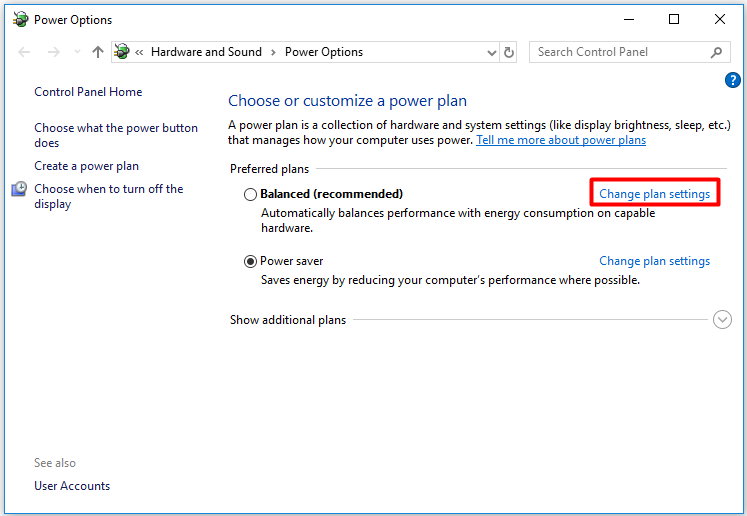
Task: Open Choose when to turn off the display
Action: pyautogui.click(x=109, y=196)
